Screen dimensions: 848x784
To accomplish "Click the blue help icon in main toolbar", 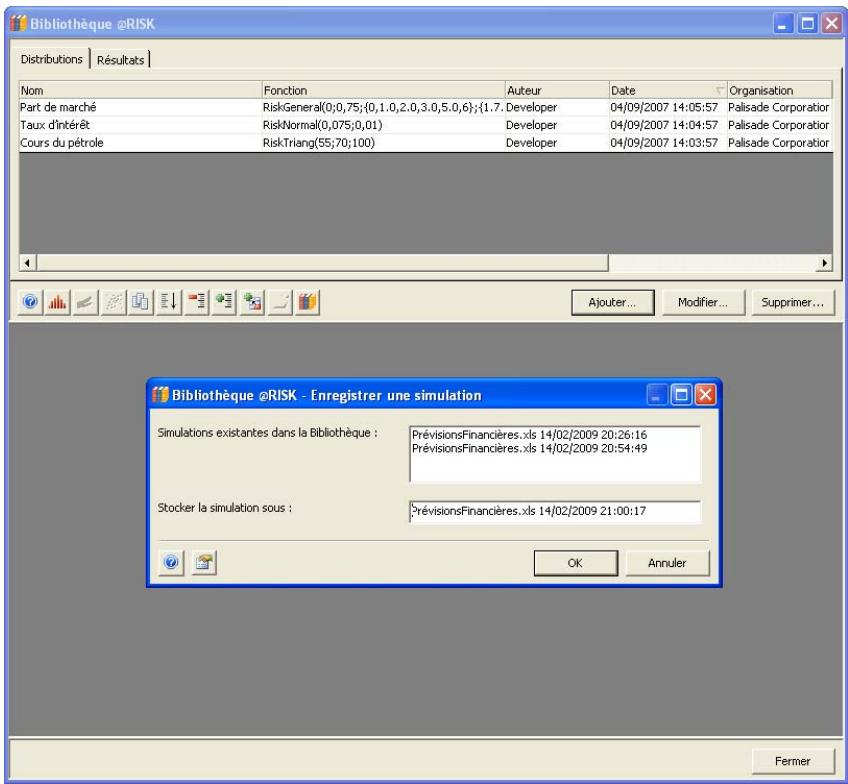I will 30,303.
